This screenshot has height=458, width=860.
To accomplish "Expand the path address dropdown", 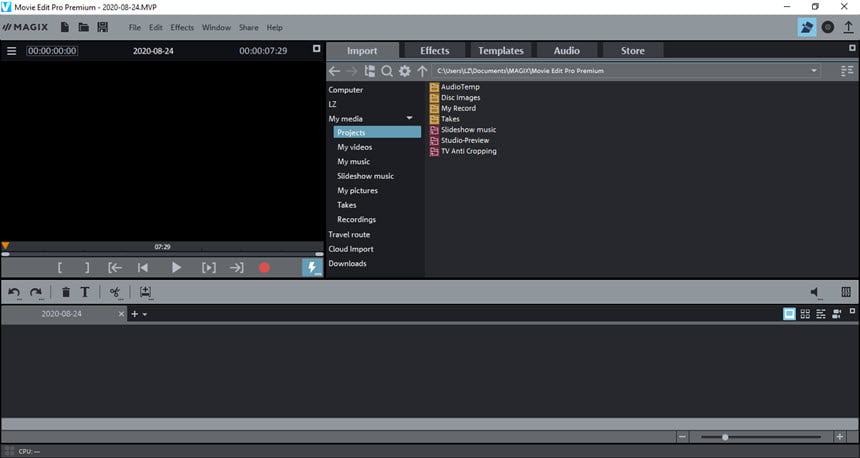I will pyautogui.click(x=814, y=71).
